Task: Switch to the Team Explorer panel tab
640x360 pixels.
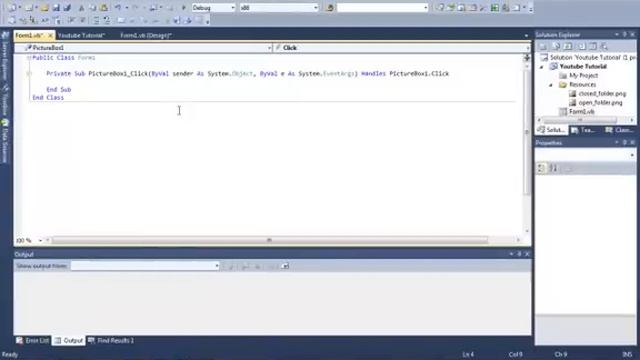Action: click(x=584, y=130)
